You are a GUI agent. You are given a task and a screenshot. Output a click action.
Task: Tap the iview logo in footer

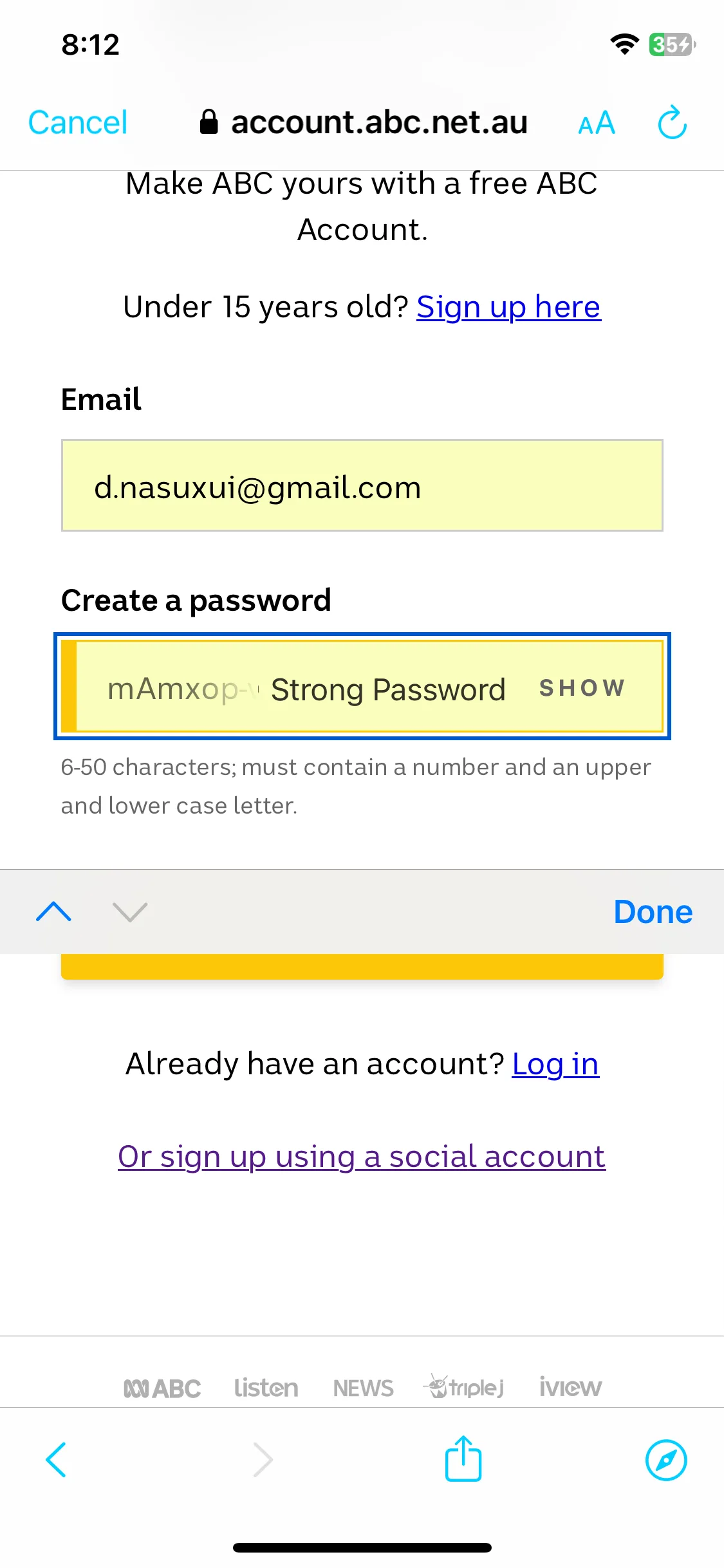(570, 1387)
